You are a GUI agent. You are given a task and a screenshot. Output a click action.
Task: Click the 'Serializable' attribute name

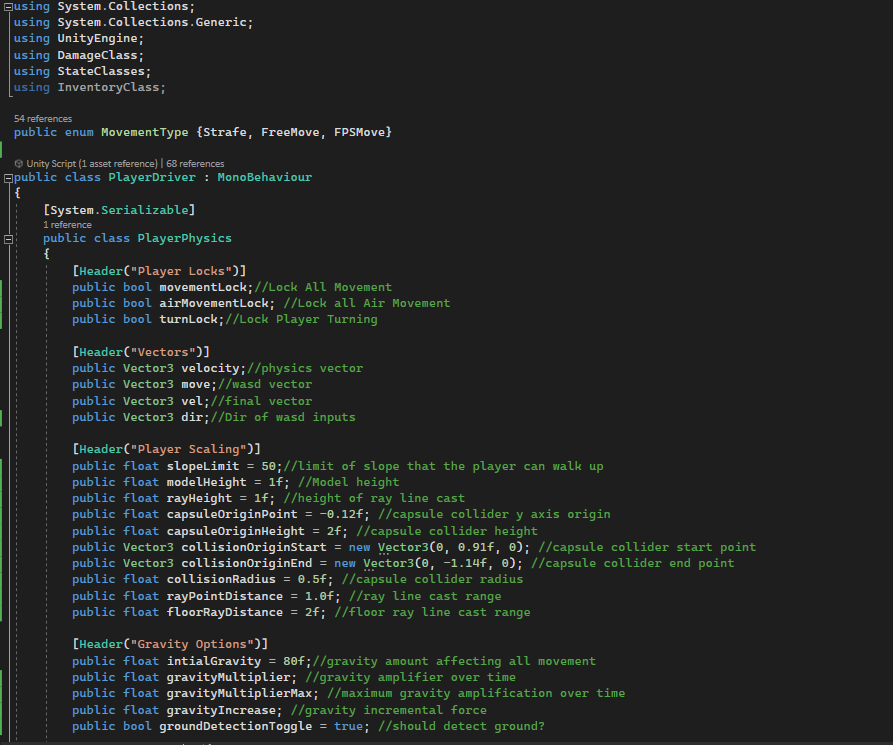(x=145, y=210)
